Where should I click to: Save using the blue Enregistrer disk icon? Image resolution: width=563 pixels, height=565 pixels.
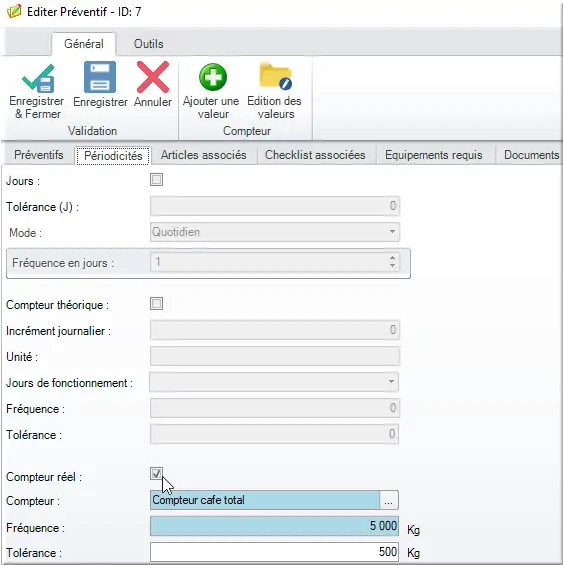click(x=100, y=77)
